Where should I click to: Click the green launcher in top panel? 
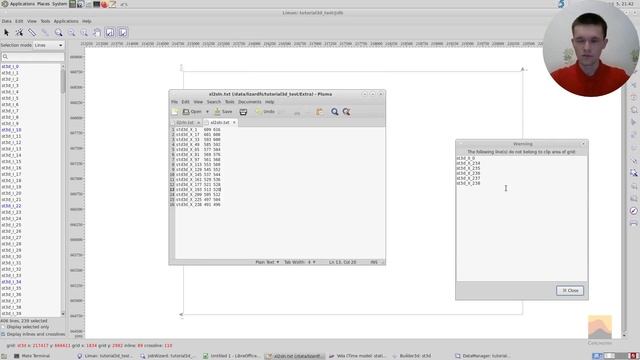pos(72,4)
